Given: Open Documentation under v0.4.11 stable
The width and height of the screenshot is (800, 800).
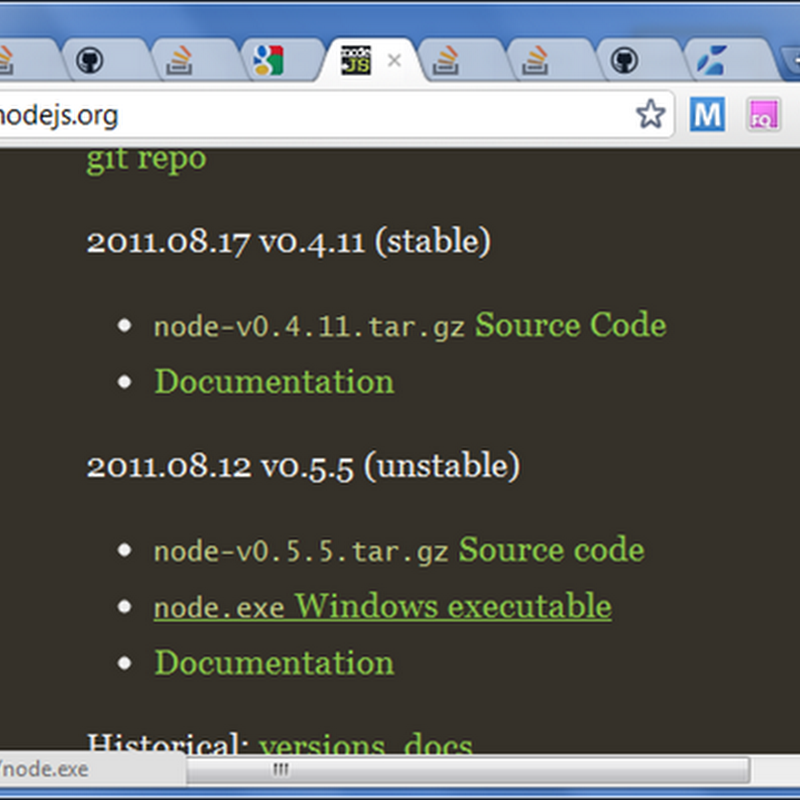Looking at the screenshot, I should coord(274,382).
